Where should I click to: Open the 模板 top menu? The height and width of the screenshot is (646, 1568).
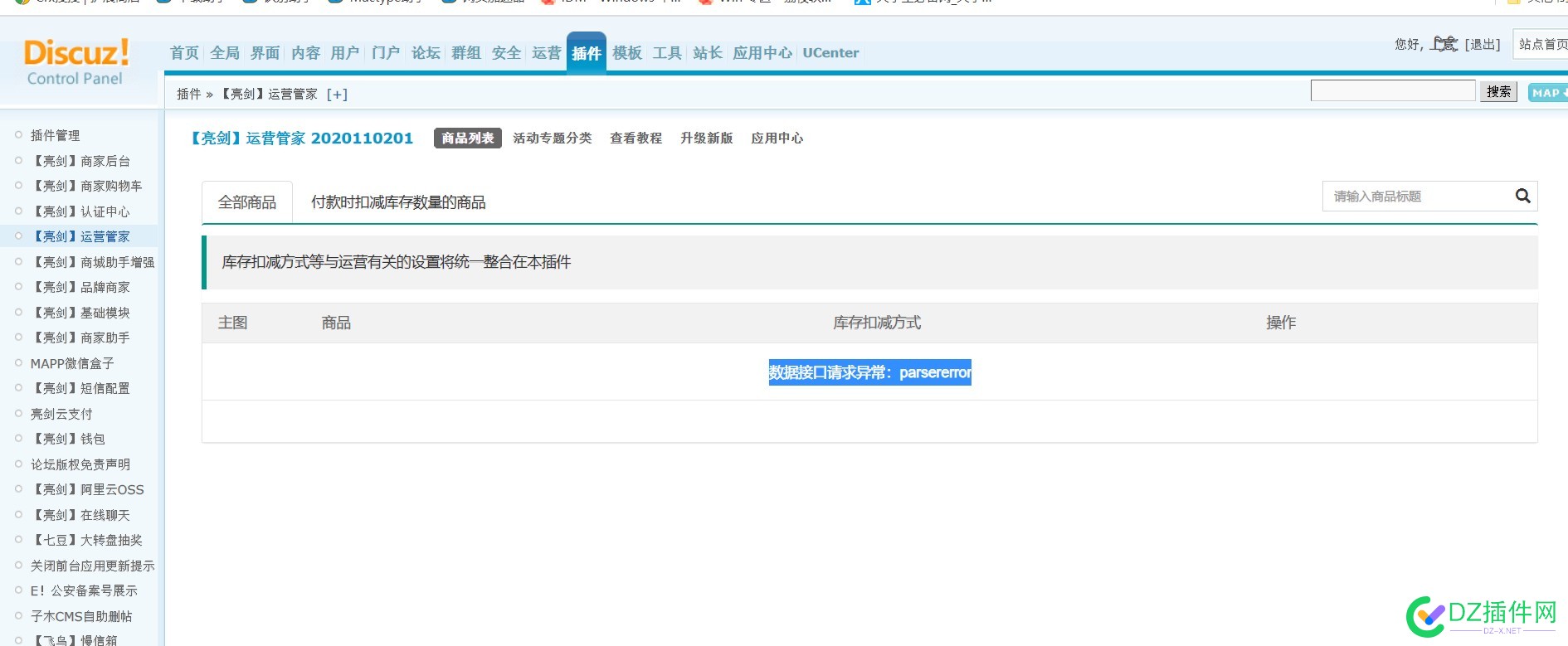point(627,53)
